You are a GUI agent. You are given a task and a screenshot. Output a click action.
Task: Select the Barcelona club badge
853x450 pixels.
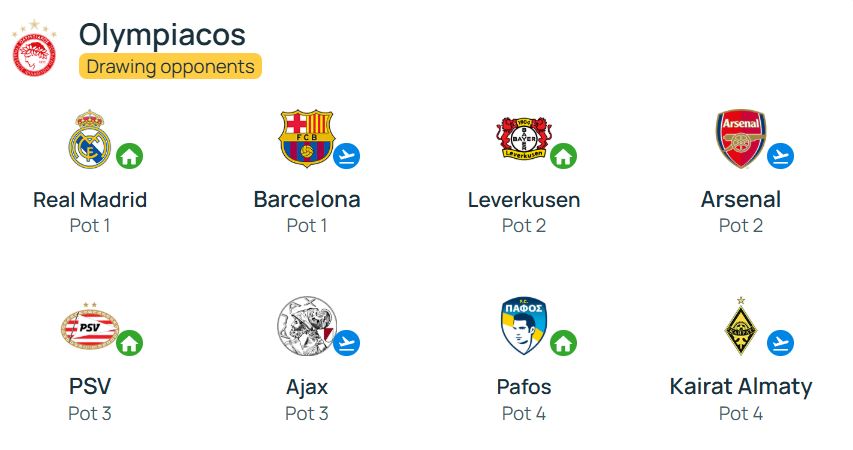307,139
